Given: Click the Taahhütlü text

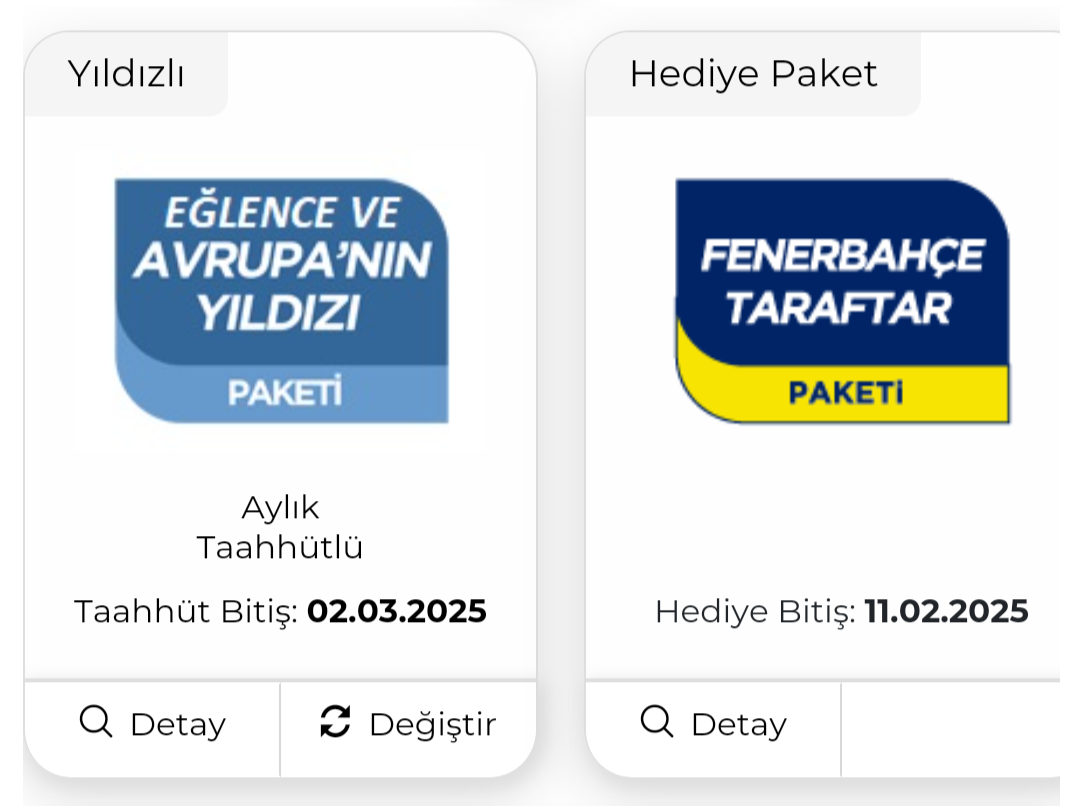Looking at the screenshot, I should pos(280,548).
